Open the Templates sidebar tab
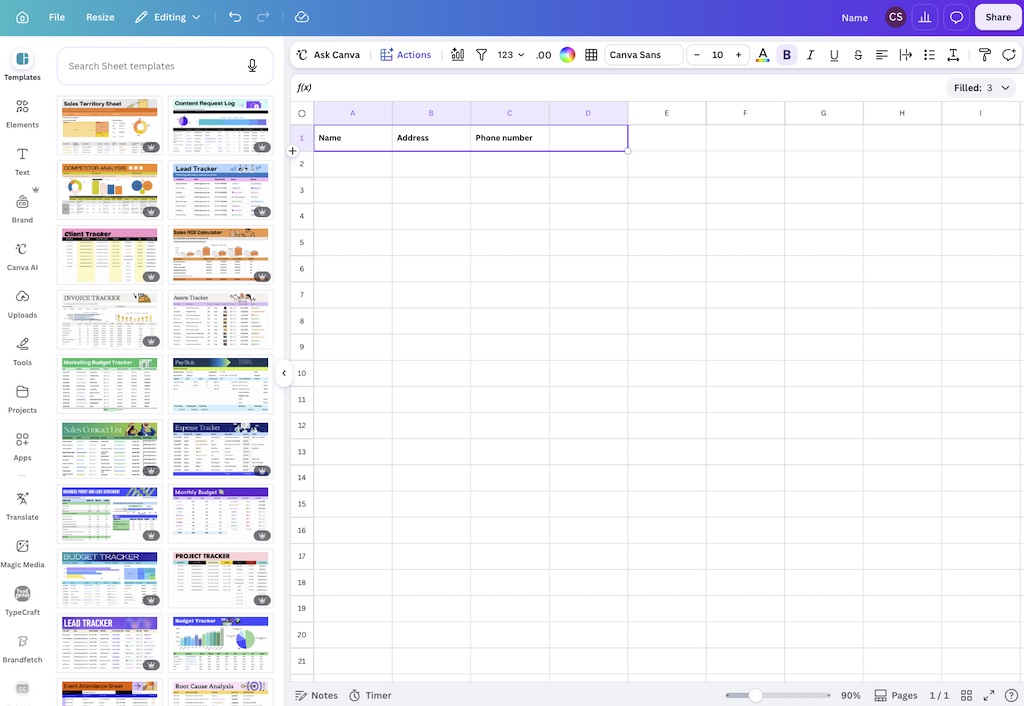1024x706 pixels. click(x=22, y=65)
